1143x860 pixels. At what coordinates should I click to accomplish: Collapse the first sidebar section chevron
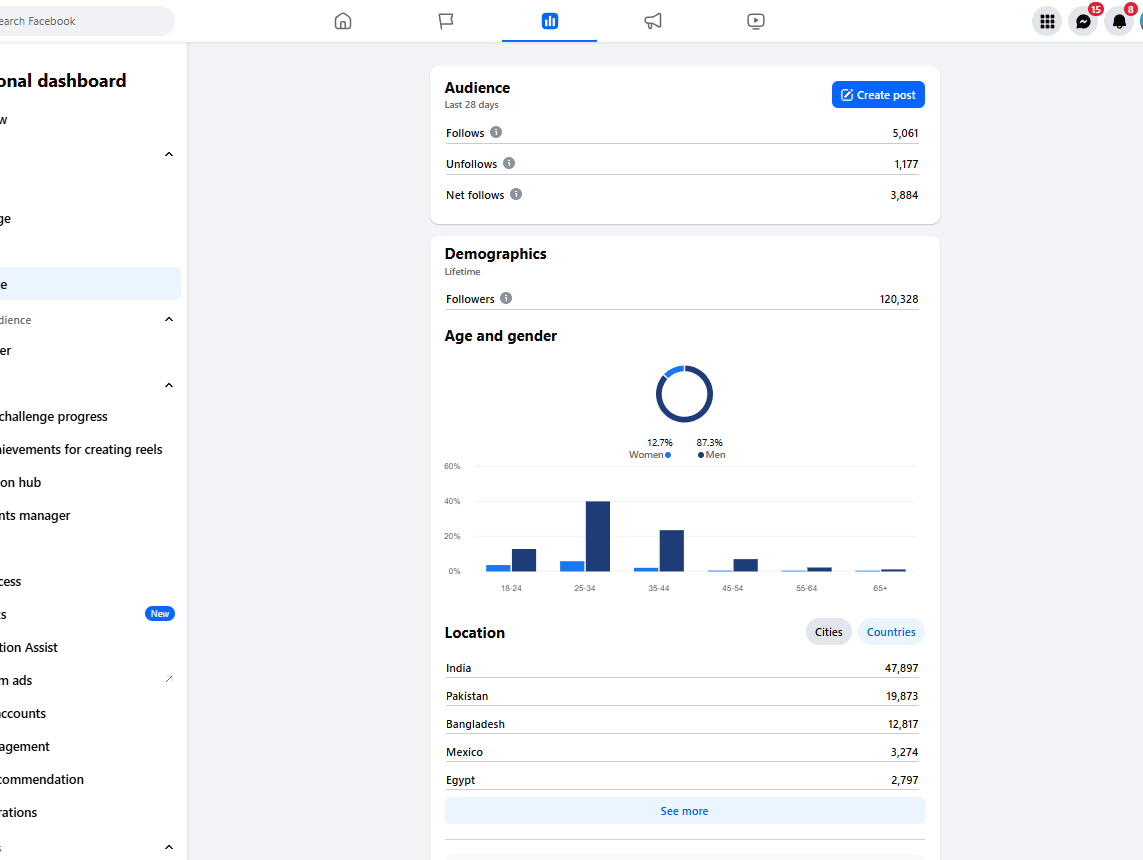pyautogui.click(x=169, y=155)
